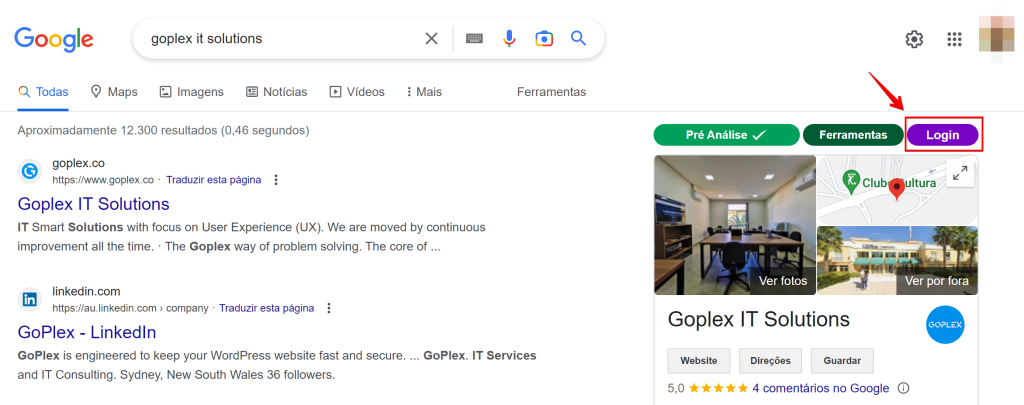This screenshot has height=405, width=1024.
Task: Open the account profile avatar
Action: (x=998, y=36)
